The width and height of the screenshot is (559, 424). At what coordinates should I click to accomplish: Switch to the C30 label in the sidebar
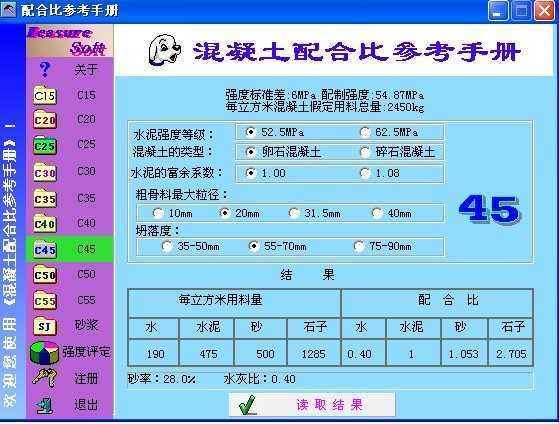[86, 171]
